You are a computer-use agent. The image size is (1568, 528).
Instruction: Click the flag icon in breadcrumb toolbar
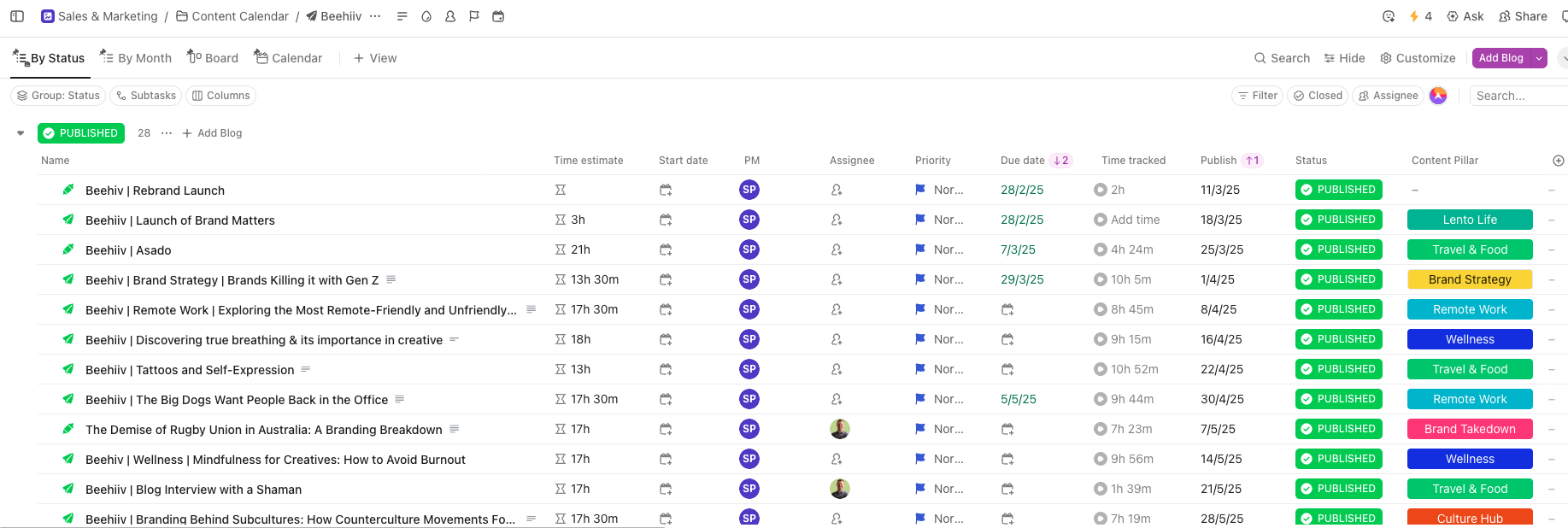pos(474,16)
